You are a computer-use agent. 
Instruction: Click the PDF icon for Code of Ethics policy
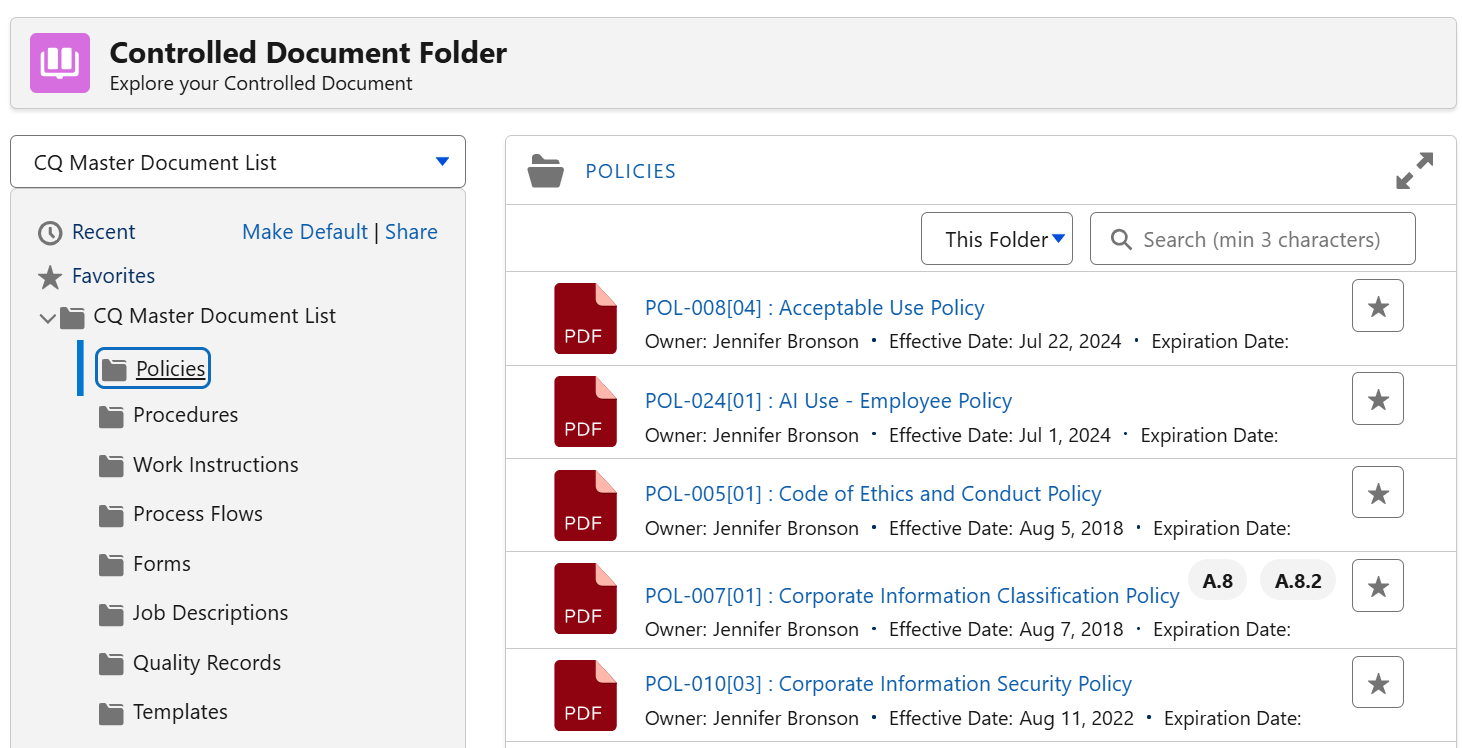coord(585,505)
